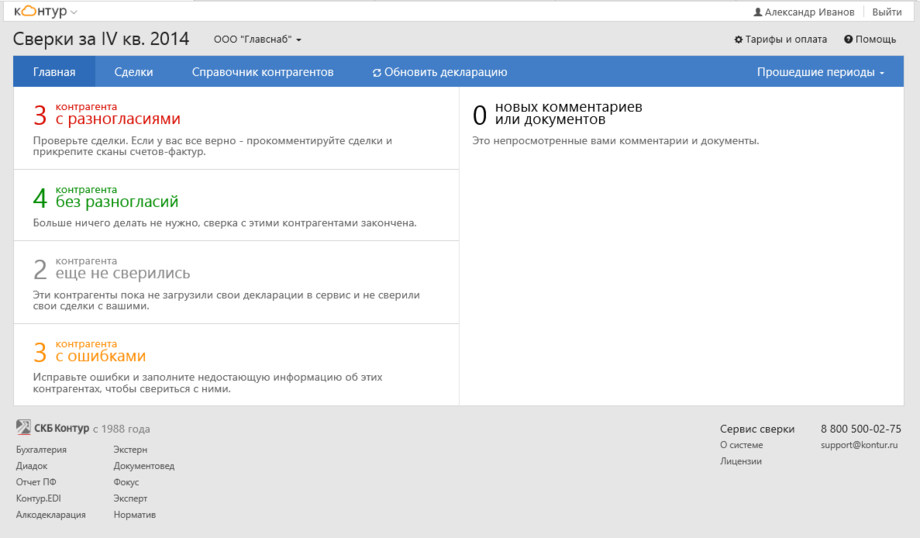Click Сервис сверки footer heading
The width and height of the screenshot is (920, 538).
(x=757, y=429)
